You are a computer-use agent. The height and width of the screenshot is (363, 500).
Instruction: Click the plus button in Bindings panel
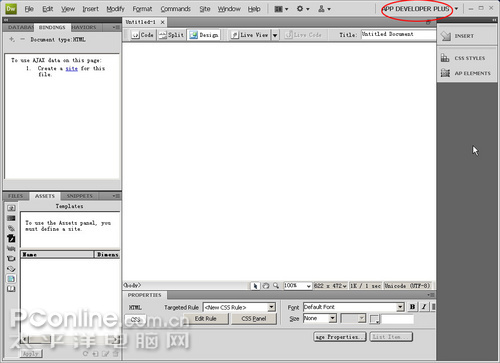click(12, 39)
